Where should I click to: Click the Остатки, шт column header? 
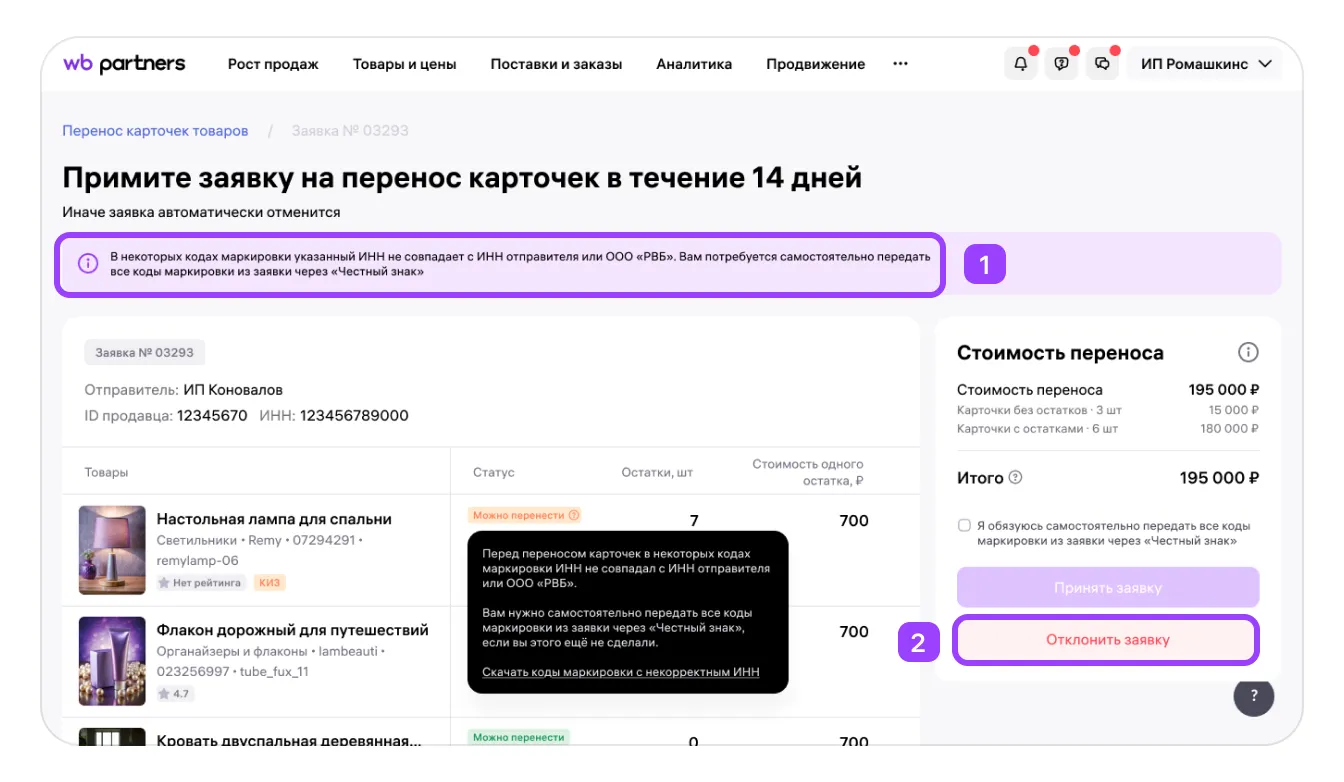(x=657, y=472)
